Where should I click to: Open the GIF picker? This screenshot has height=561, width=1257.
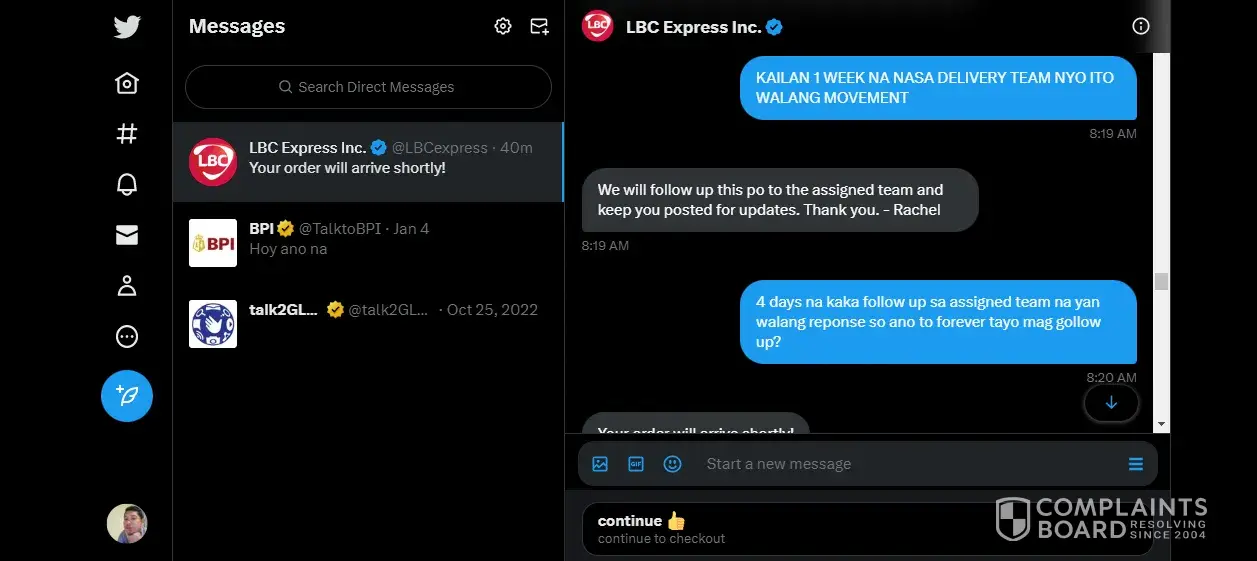(636, 464)
